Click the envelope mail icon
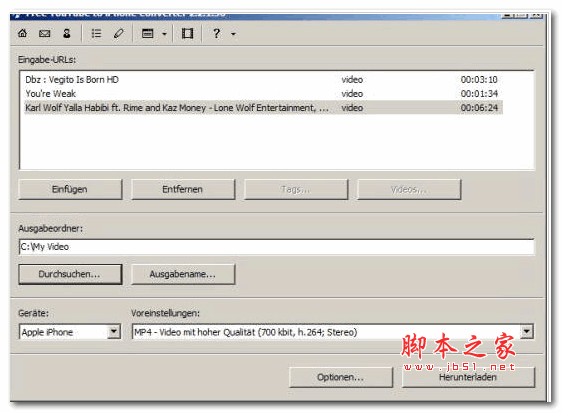562x413 pixels. click(x=44, y=34)
